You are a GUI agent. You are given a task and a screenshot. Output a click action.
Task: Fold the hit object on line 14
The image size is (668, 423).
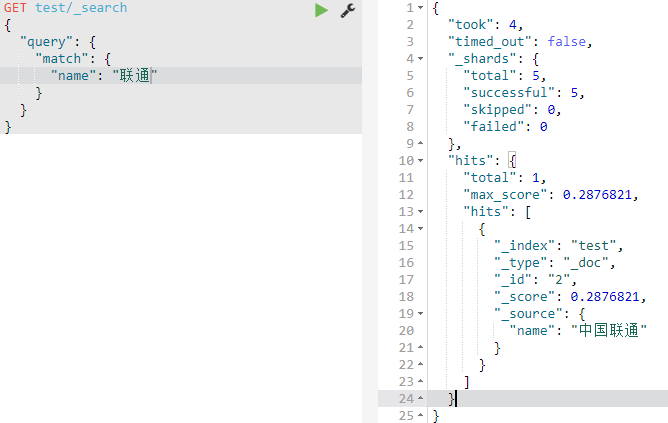pyautogui.click(x=420, y=228)
